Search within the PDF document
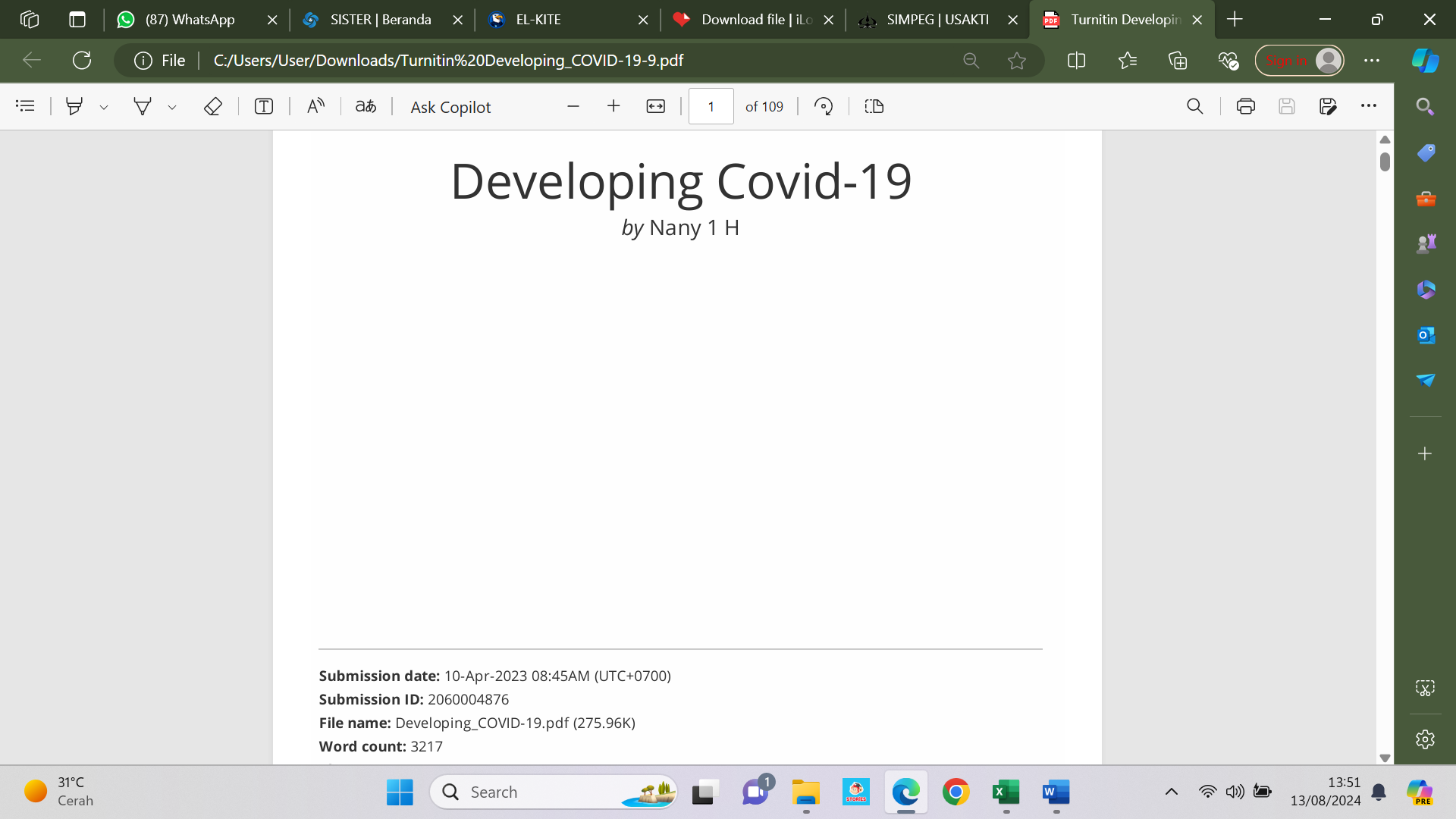Viewport: 1456px width, 819px height. coord(1195,106)
